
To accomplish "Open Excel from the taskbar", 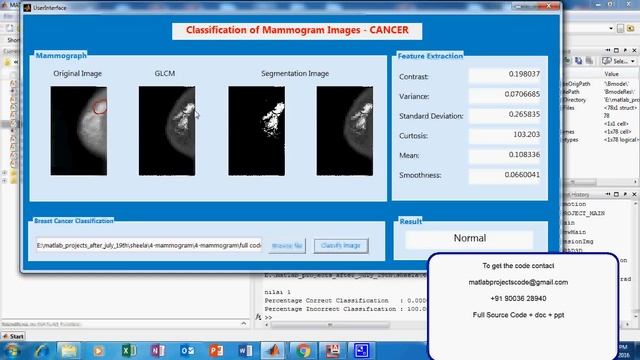I will click(128, 351).
